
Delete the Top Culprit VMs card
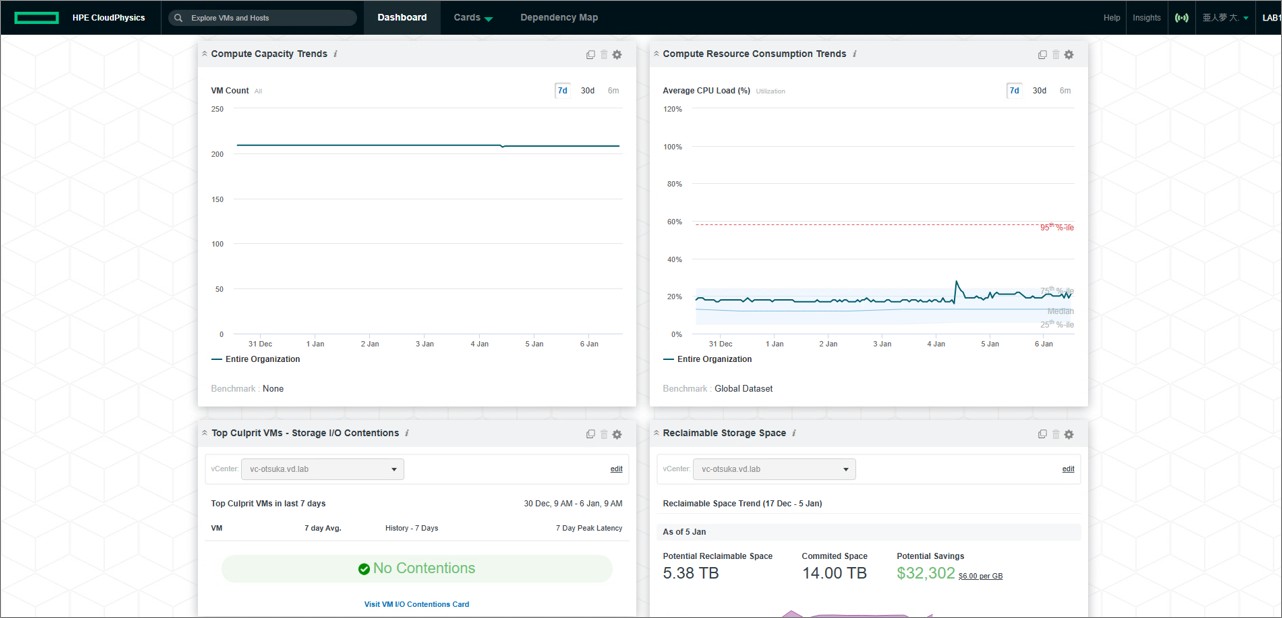coord(604,434)
